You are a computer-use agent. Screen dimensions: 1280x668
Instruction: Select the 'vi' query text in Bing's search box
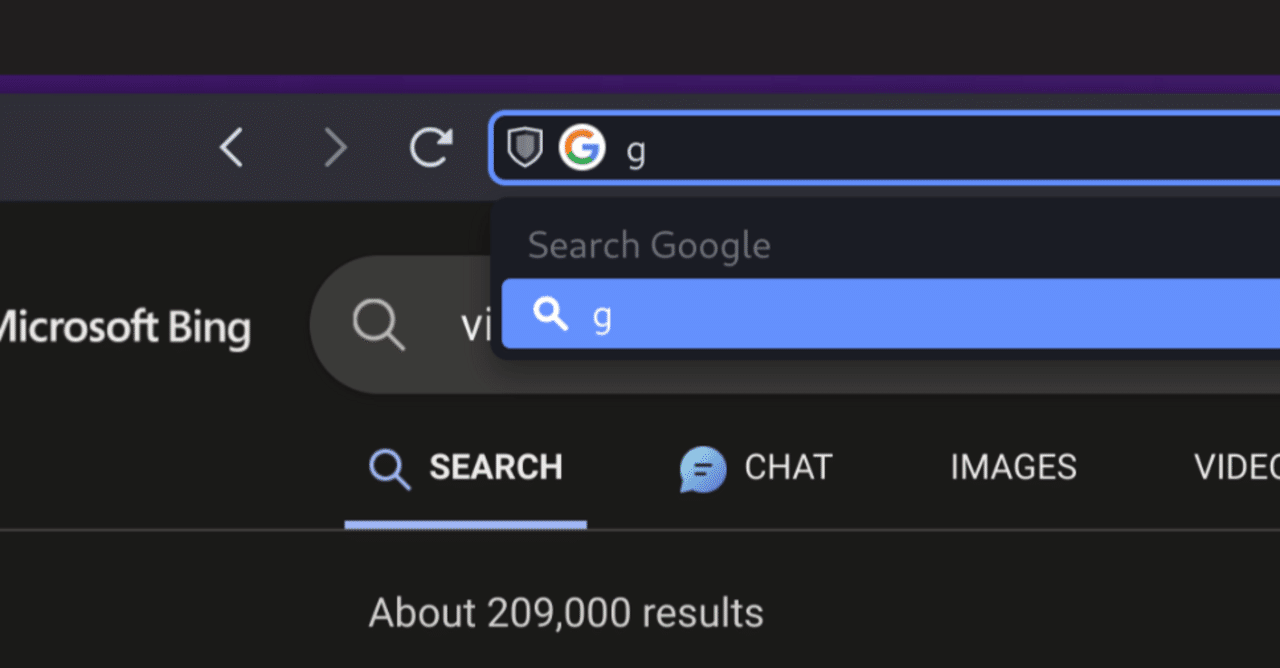[477, 324]
